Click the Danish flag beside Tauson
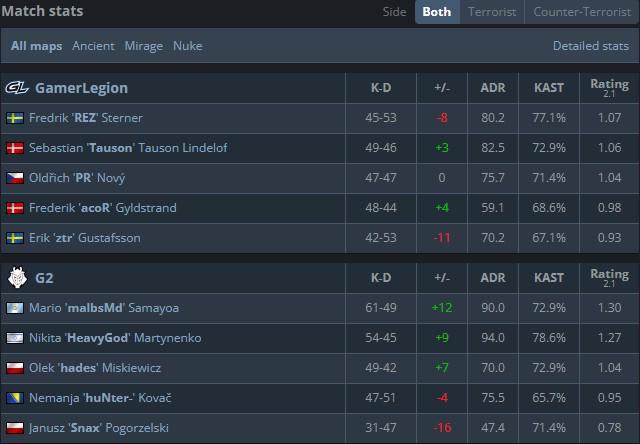The height and width of the screenshot is (444, 640). point(15,148)
